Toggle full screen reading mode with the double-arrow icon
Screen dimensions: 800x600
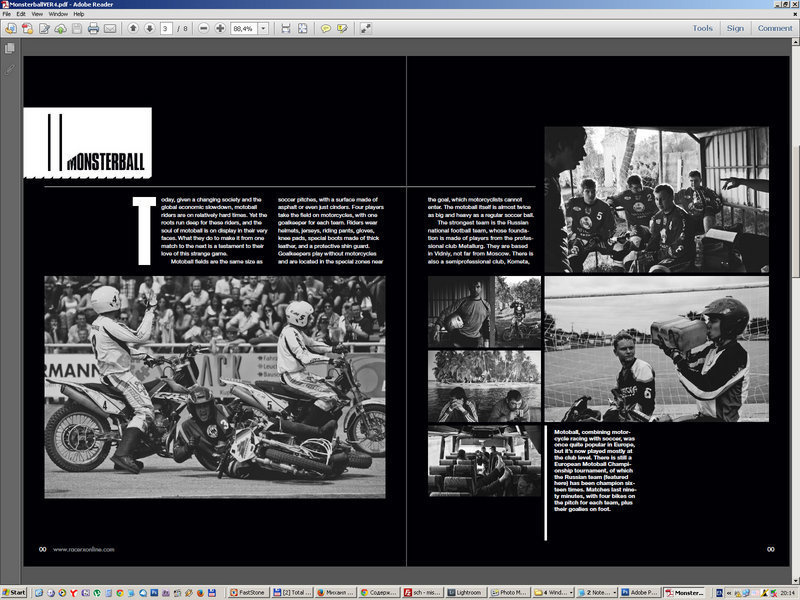point(366,31)
